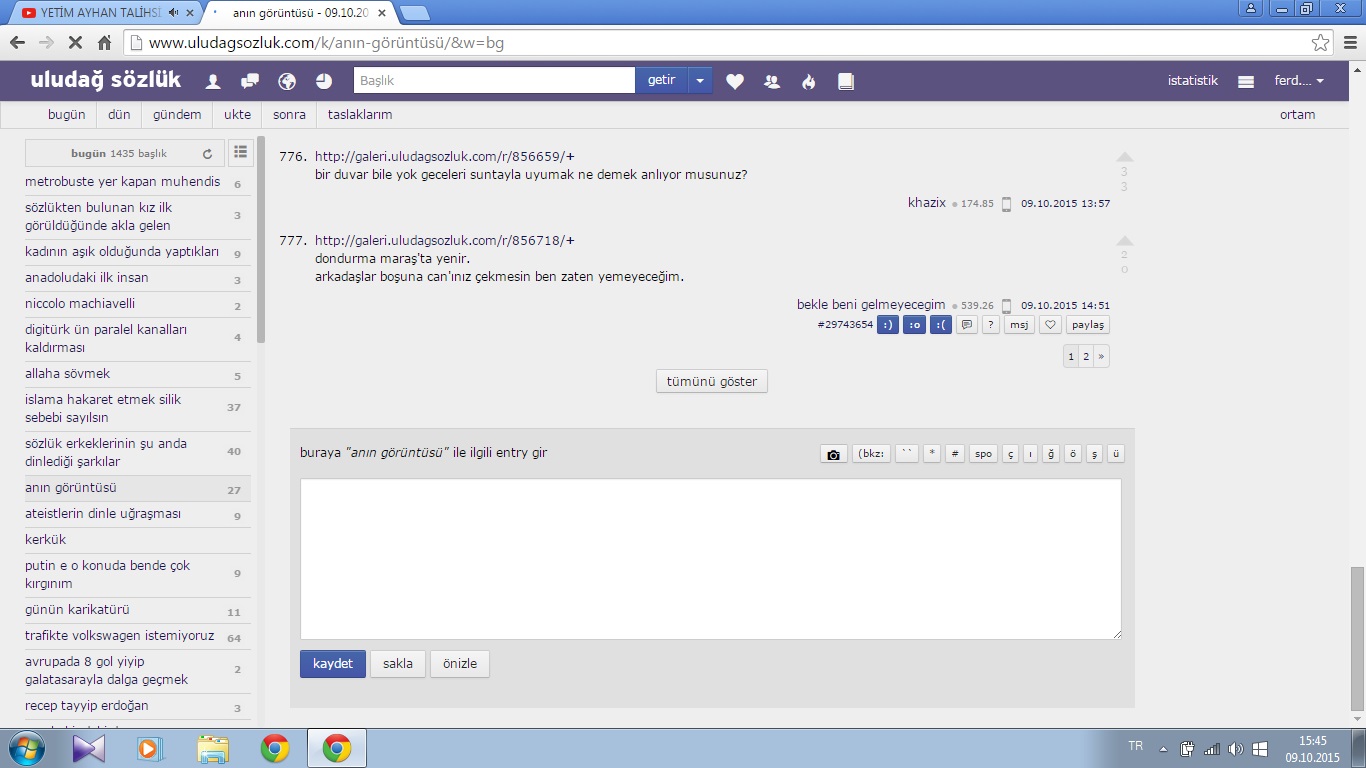Send message via msj button
The image size is (1366, 768).
coord(1019,325)
